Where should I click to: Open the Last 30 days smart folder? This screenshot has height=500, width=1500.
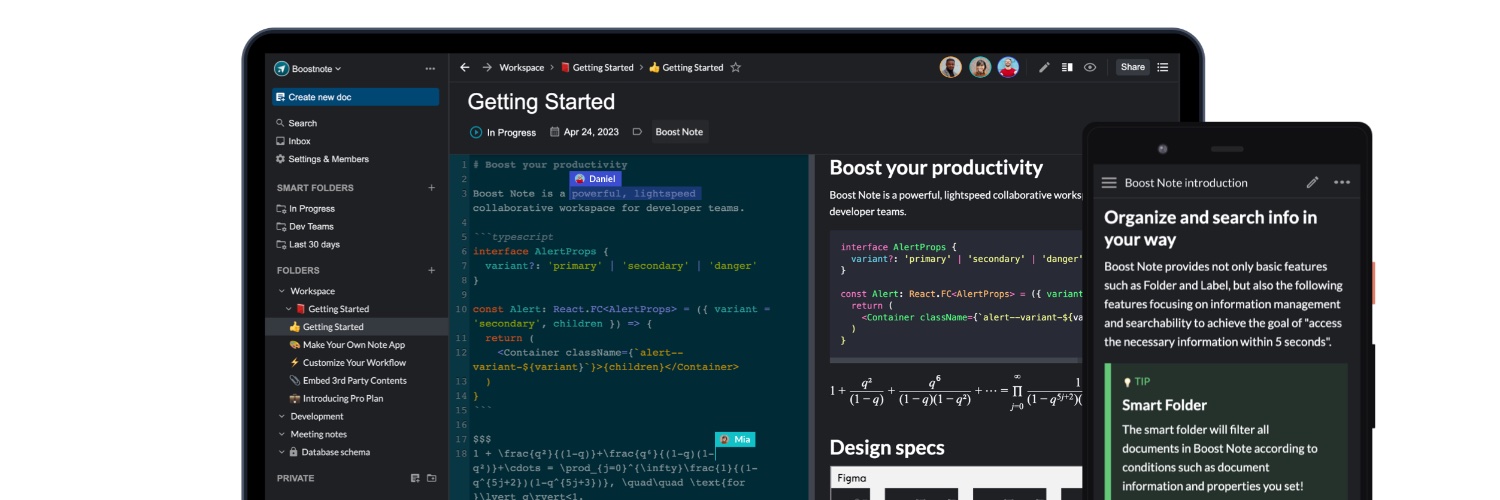[x=308, y=245]
